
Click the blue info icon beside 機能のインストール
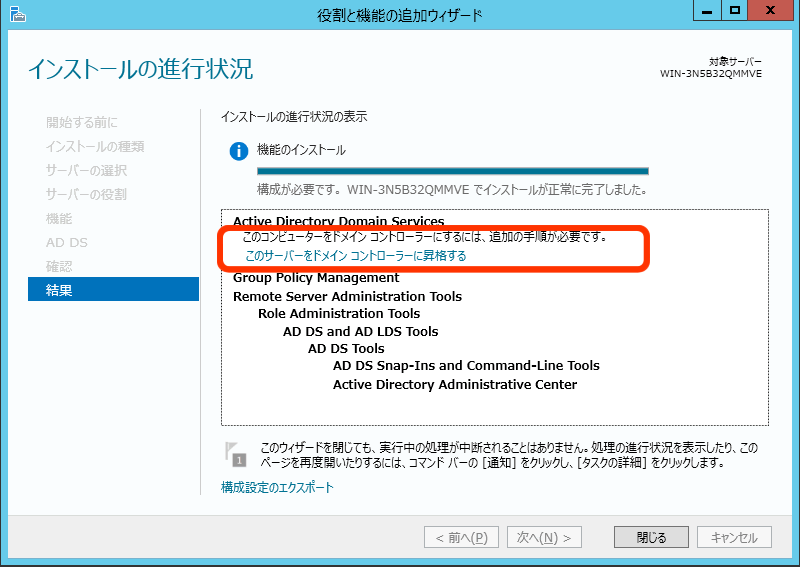click(x=238, y=151)
